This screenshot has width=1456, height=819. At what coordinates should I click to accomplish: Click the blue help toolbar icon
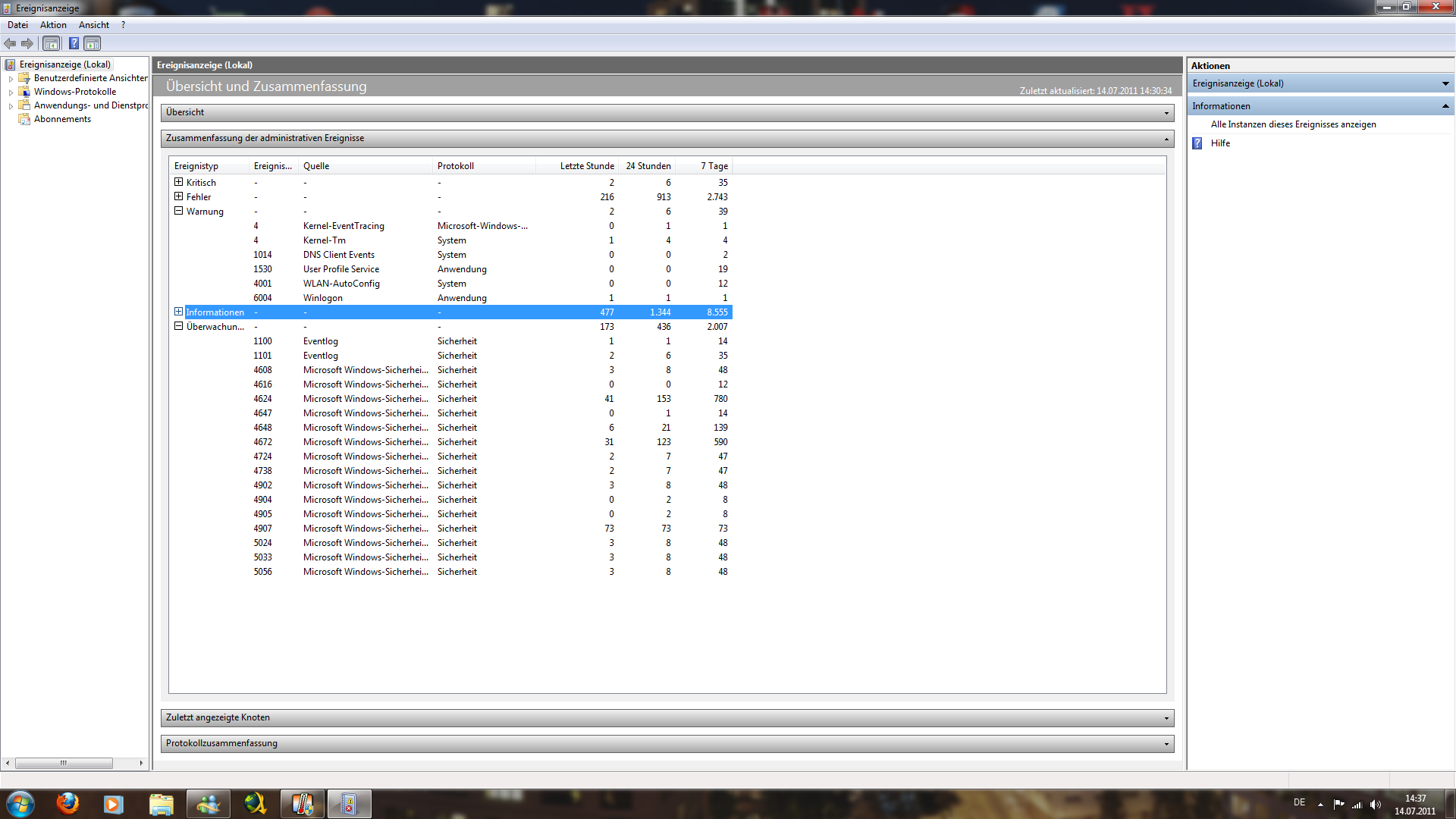coord(74,43)
